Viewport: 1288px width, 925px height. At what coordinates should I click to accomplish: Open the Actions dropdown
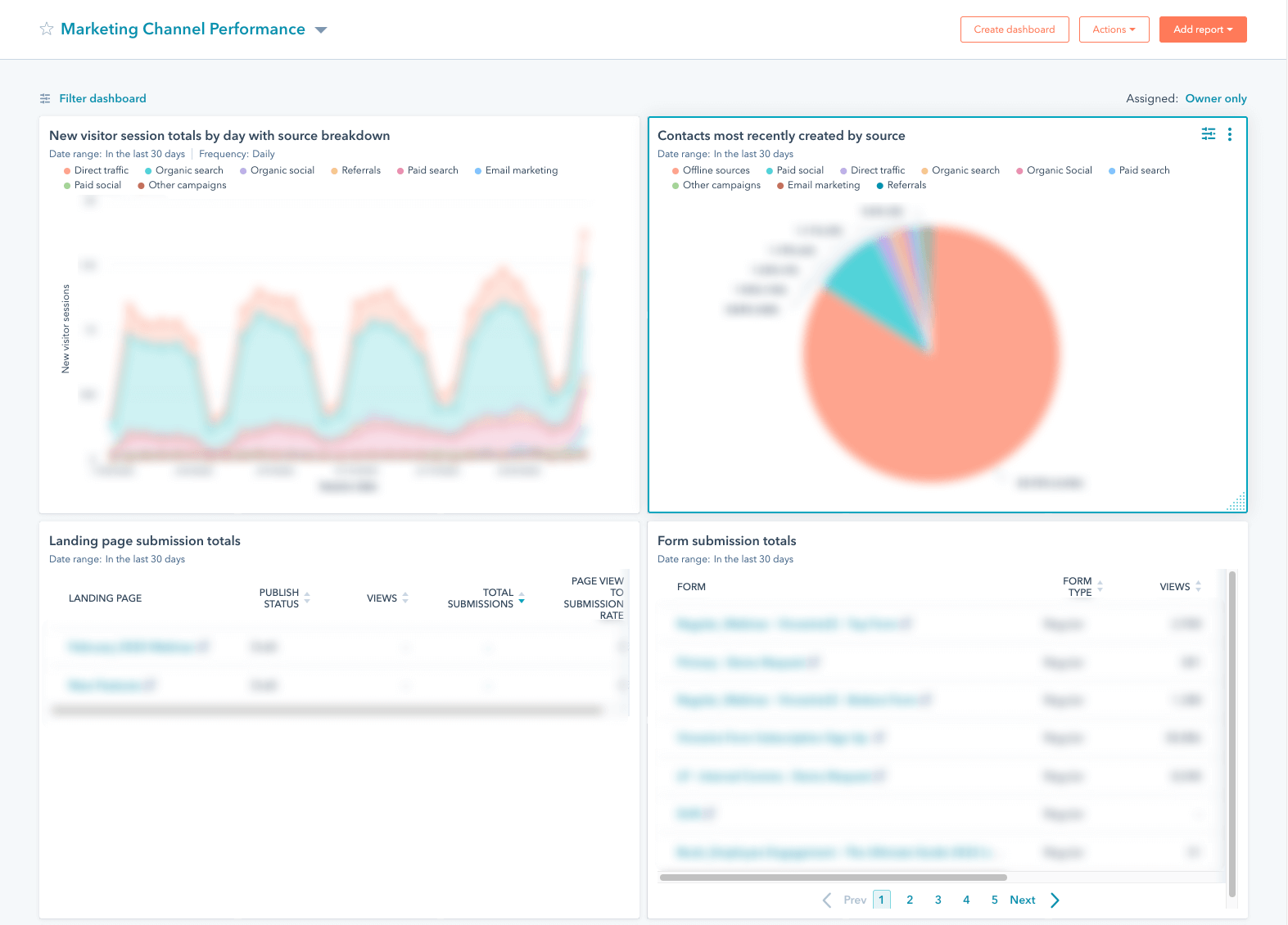pos(1114,29)
